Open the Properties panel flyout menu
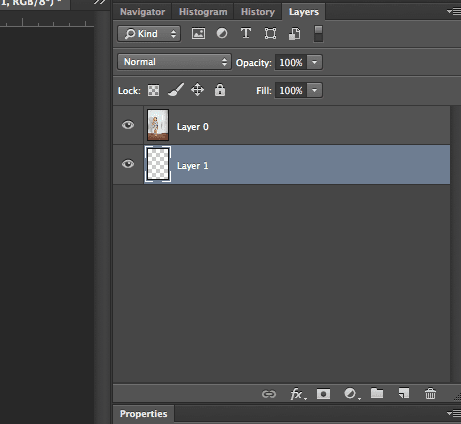This screenshot has height=424, width=461. [x=454, y=414]
